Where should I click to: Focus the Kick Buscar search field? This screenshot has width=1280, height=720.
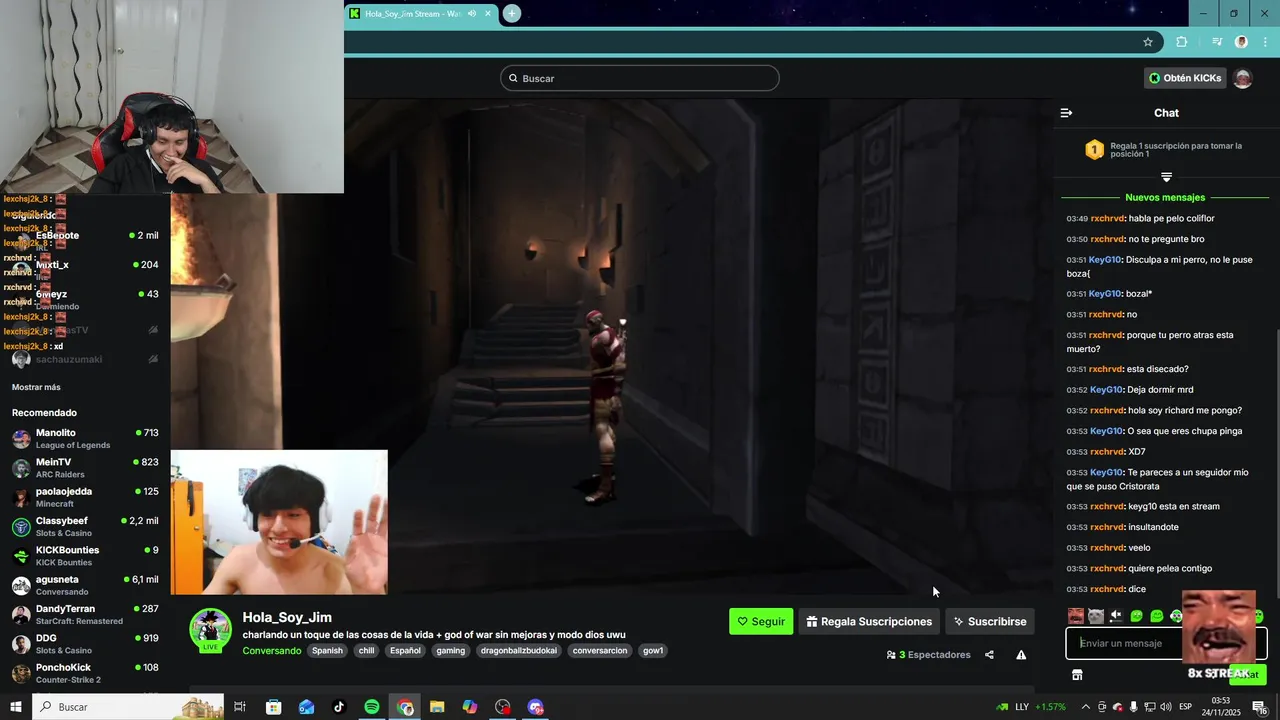(640, 78)
